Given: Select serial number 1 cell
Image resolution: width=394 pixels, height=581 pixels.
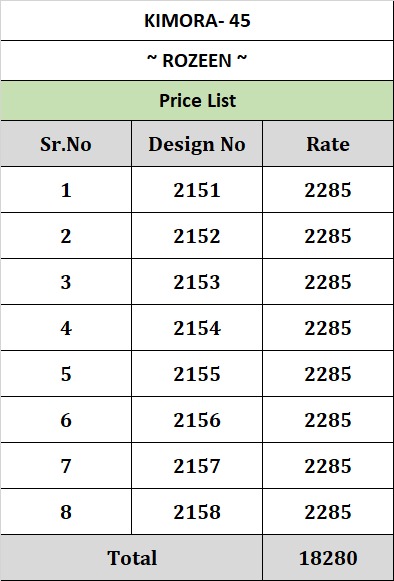Looking at the screenshot, I should pyautogui.click(x=66, y=190).
